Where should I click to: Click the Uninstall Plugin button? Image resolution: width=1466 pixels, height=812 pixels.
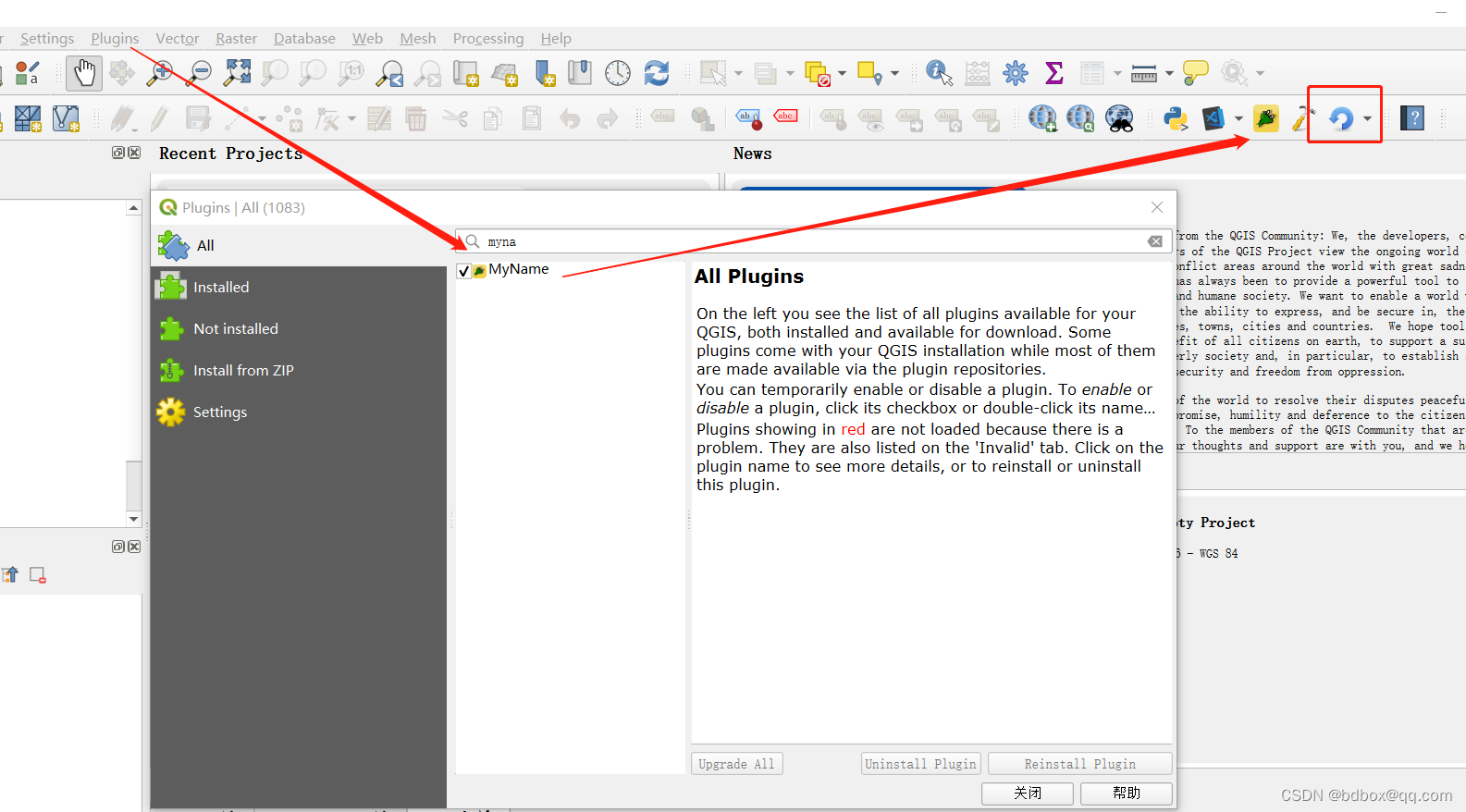920,764
